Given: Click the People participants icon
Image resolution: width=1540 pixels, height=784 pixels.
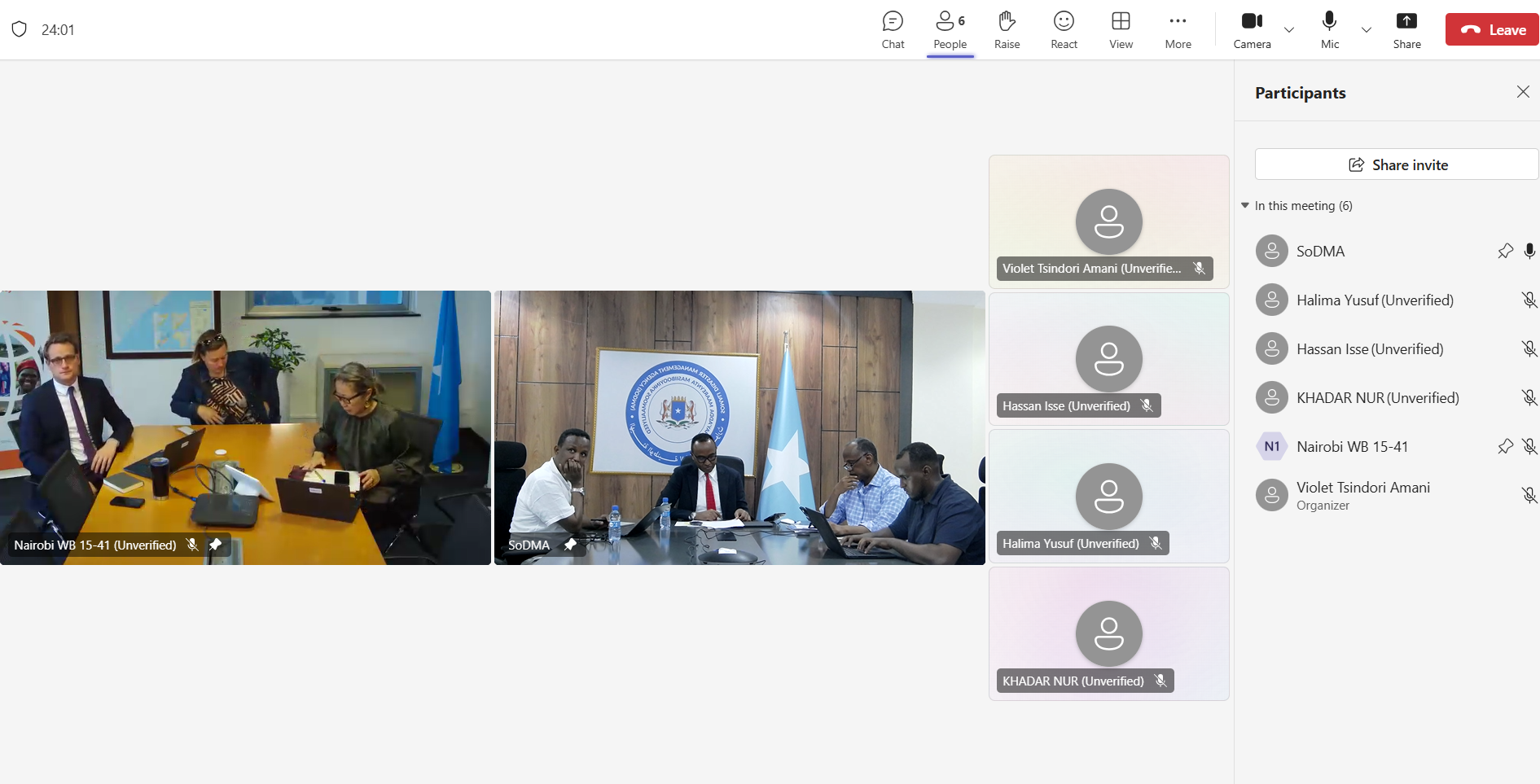Looking at the screenshot, I should (950, 30).
